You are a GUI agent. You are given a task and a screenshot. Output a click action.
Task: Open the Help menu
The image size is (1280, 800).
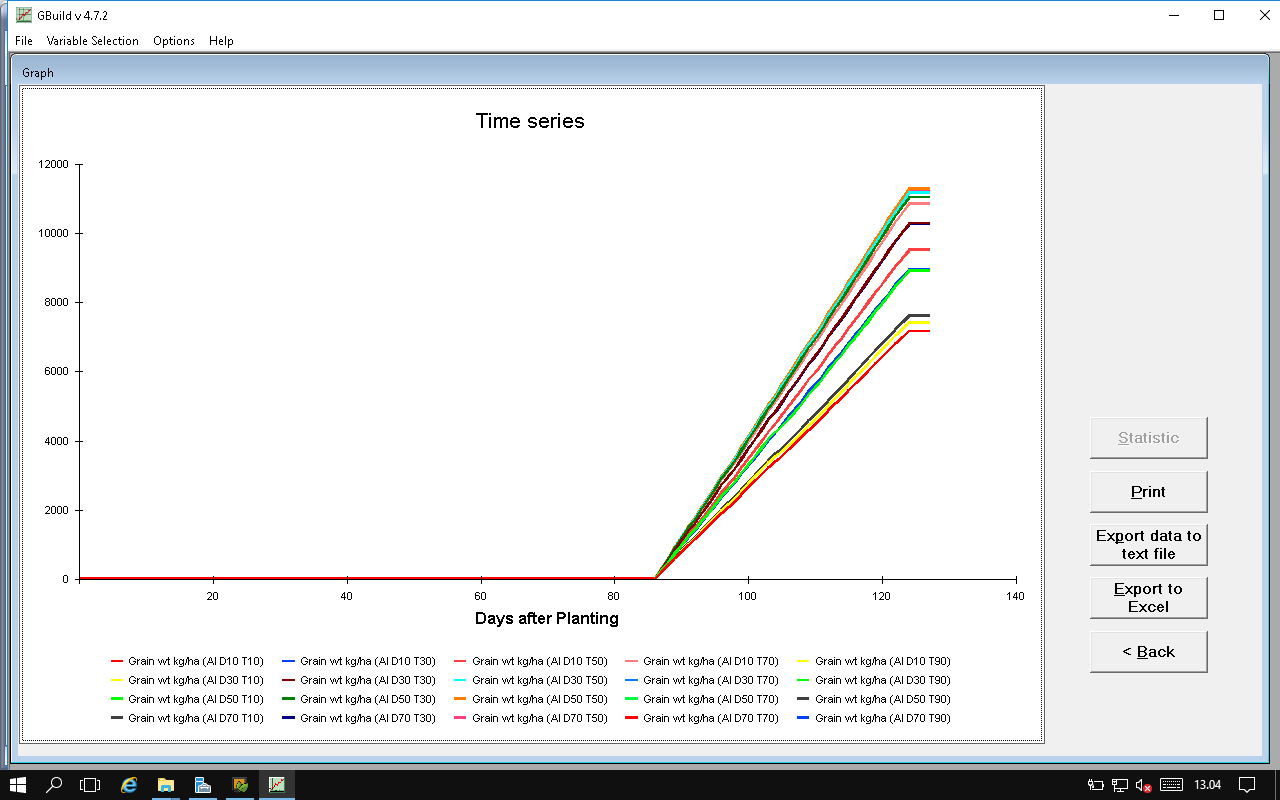point(221,41)
